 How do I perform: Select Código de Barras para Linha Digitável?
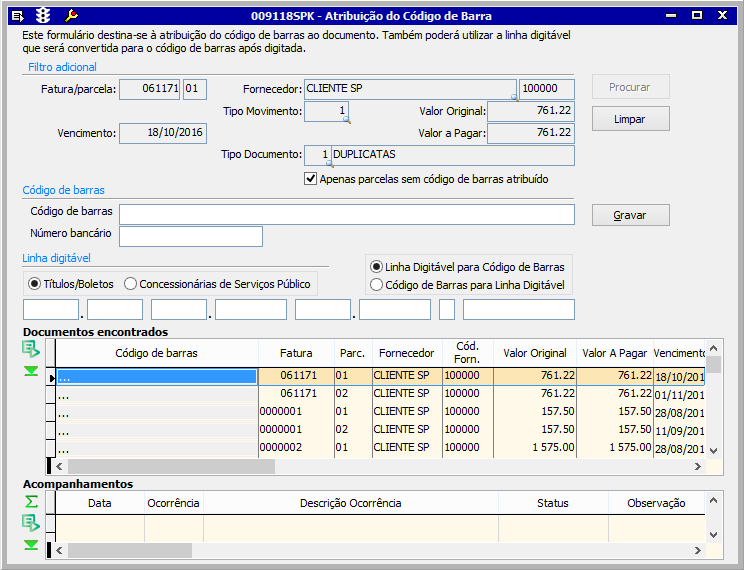tap(376, 285)
